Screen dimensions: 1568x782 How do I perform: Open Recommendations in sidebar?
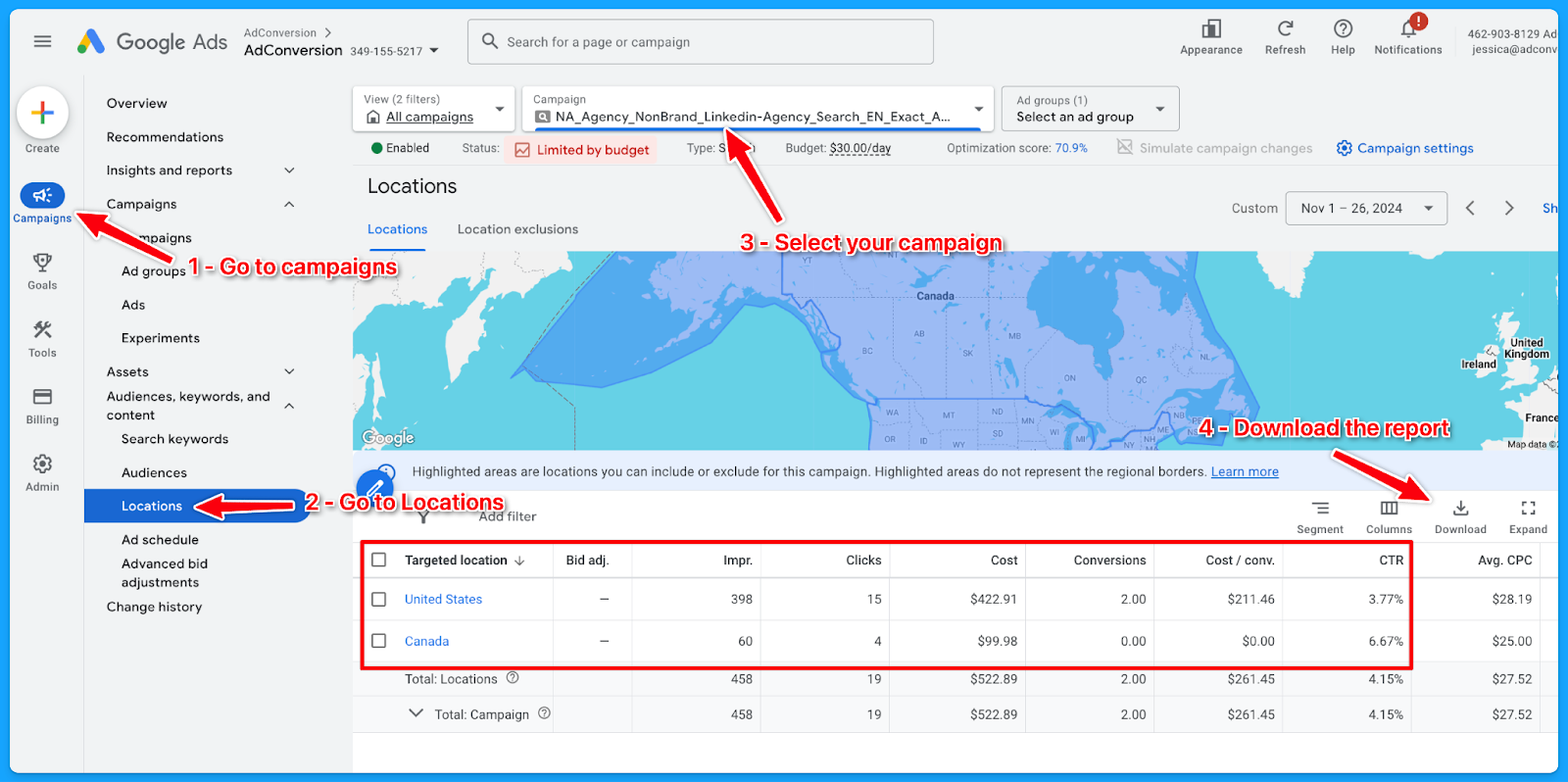click(x=165, y=137)
